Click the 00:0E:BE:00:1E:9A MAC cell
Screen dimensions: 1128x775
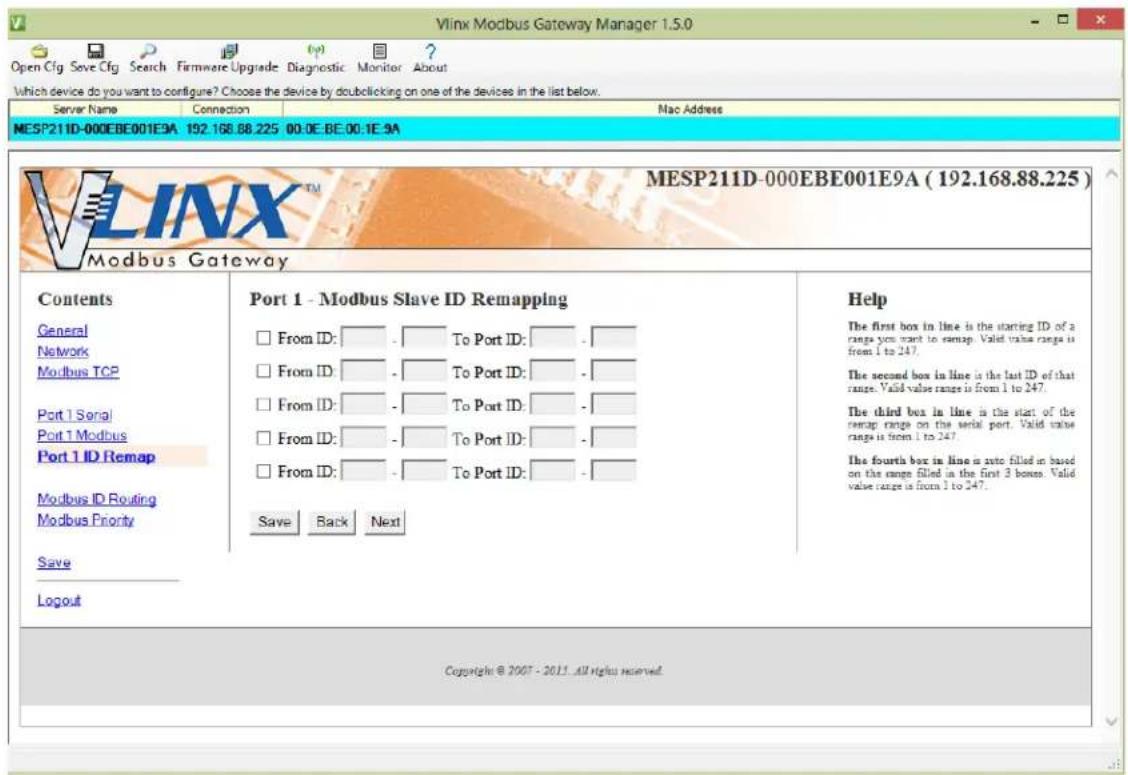tap(343, 130)
